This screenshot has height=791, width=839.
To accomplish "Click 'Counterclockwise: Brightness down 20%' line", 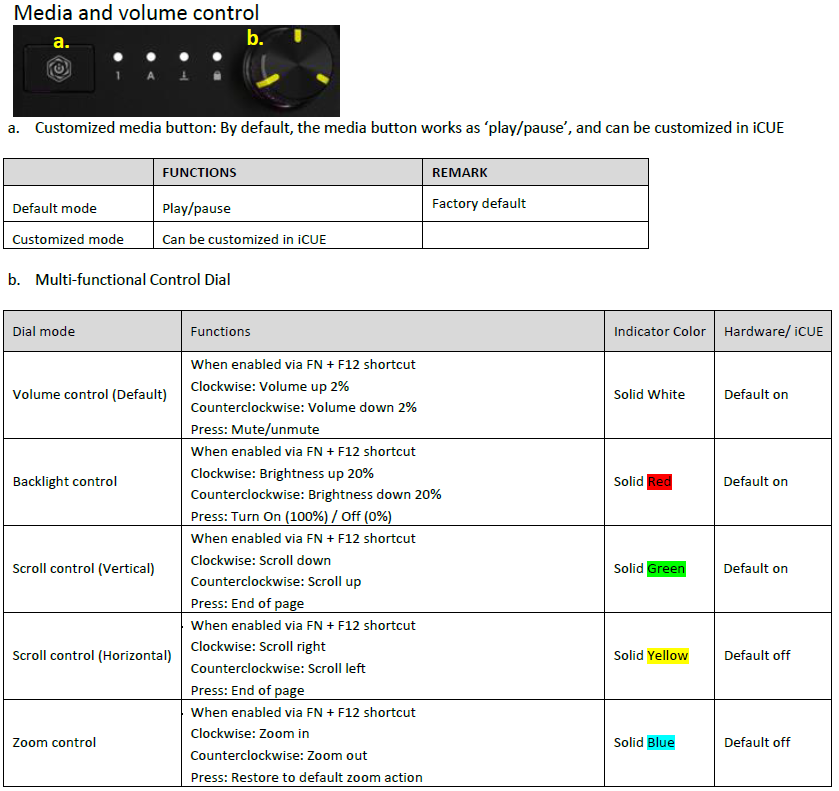I will coord(316,495).
